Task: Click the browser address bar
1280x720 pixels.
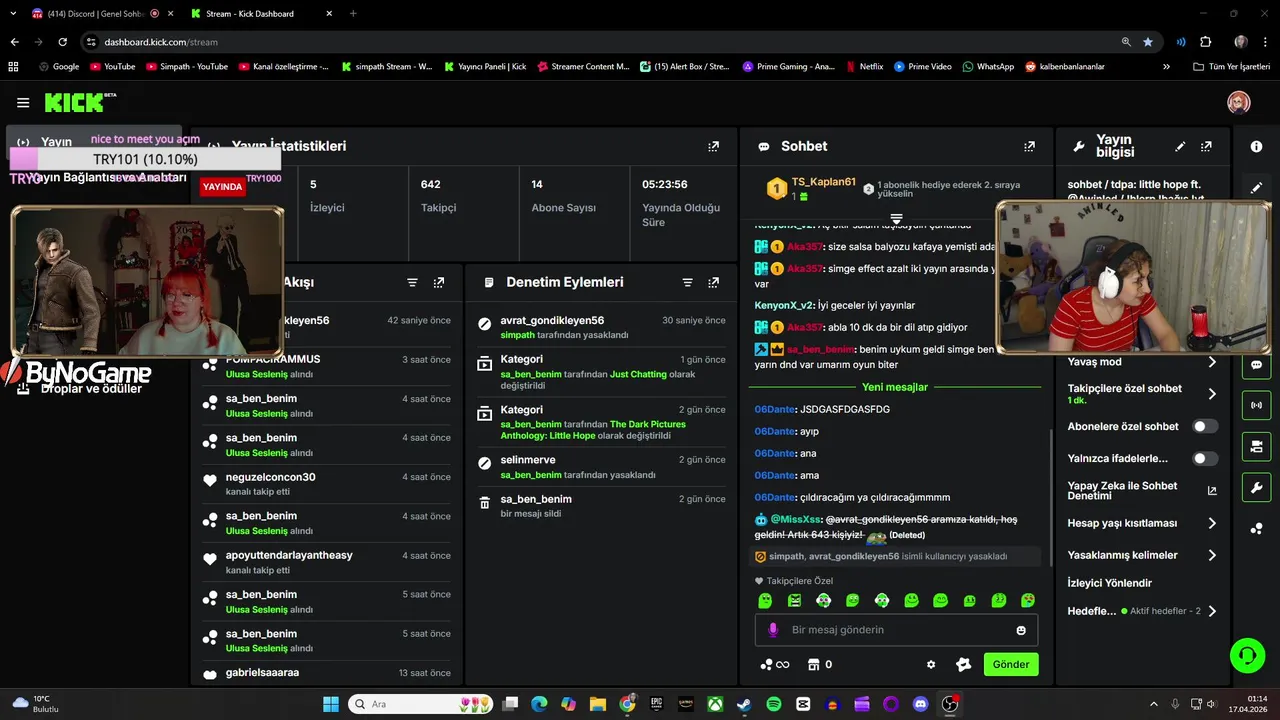Action: [600, 42]
